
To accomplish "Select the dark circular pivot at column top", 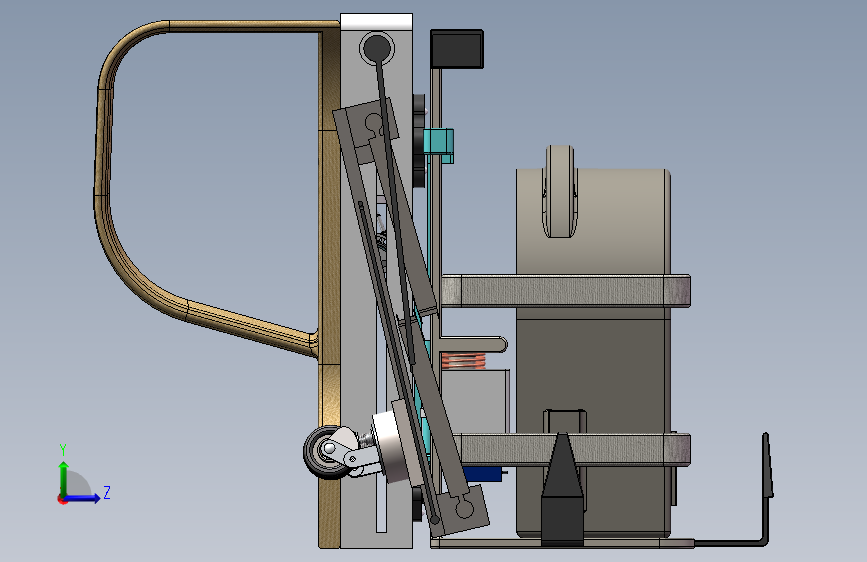I will (x=377, y=48).
